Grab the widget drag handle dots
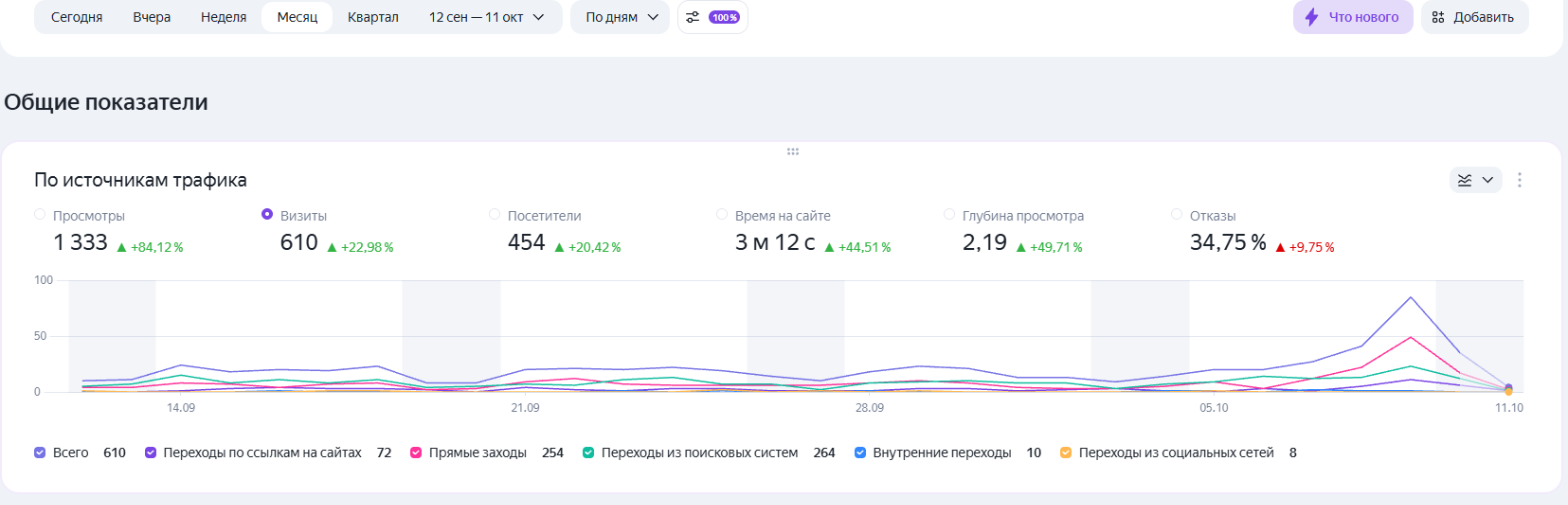 click(793, 151)
